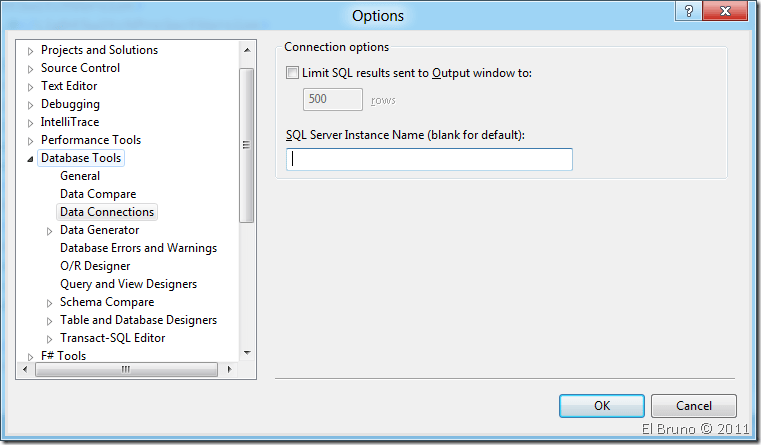Open Database Errors and Warnings settings
Screen dimensions: 761x445
click(x=138, y=248)
